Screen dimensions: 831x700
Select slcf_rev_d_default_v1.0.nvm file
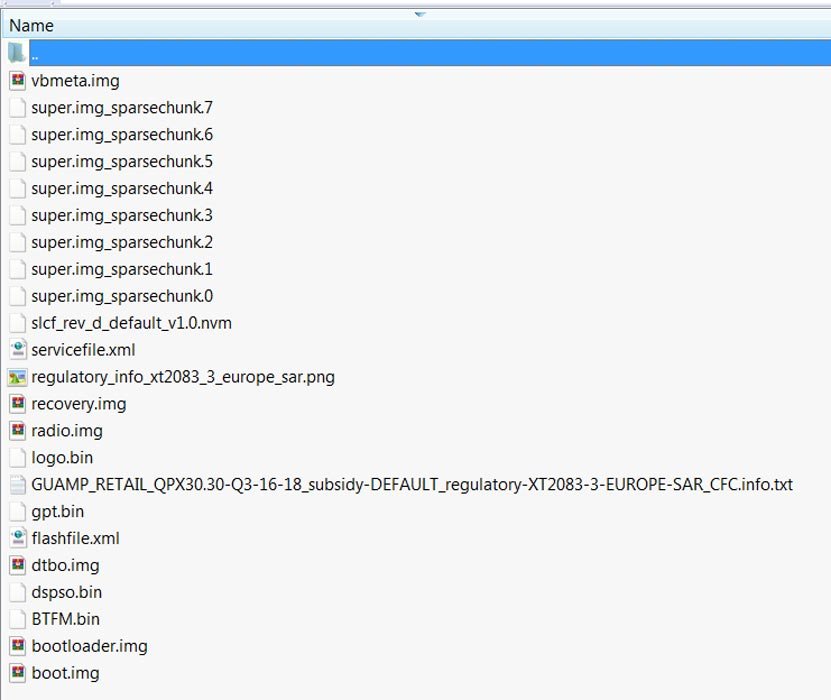[131, 323]
